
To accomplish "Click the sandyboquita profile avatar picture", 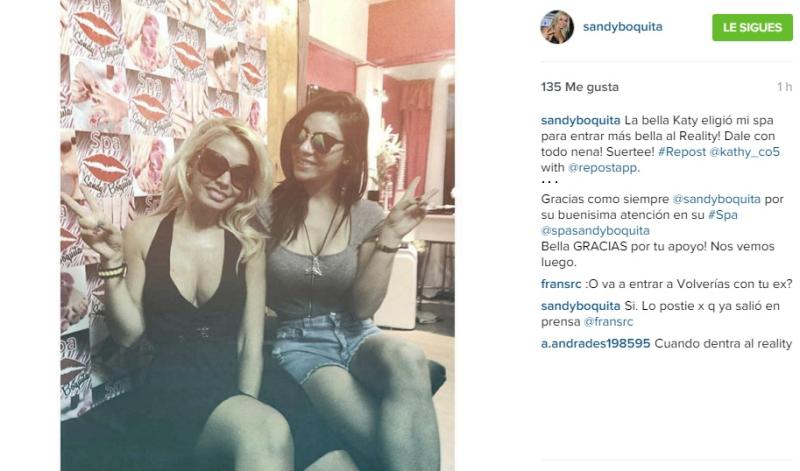I will (557, 27).
